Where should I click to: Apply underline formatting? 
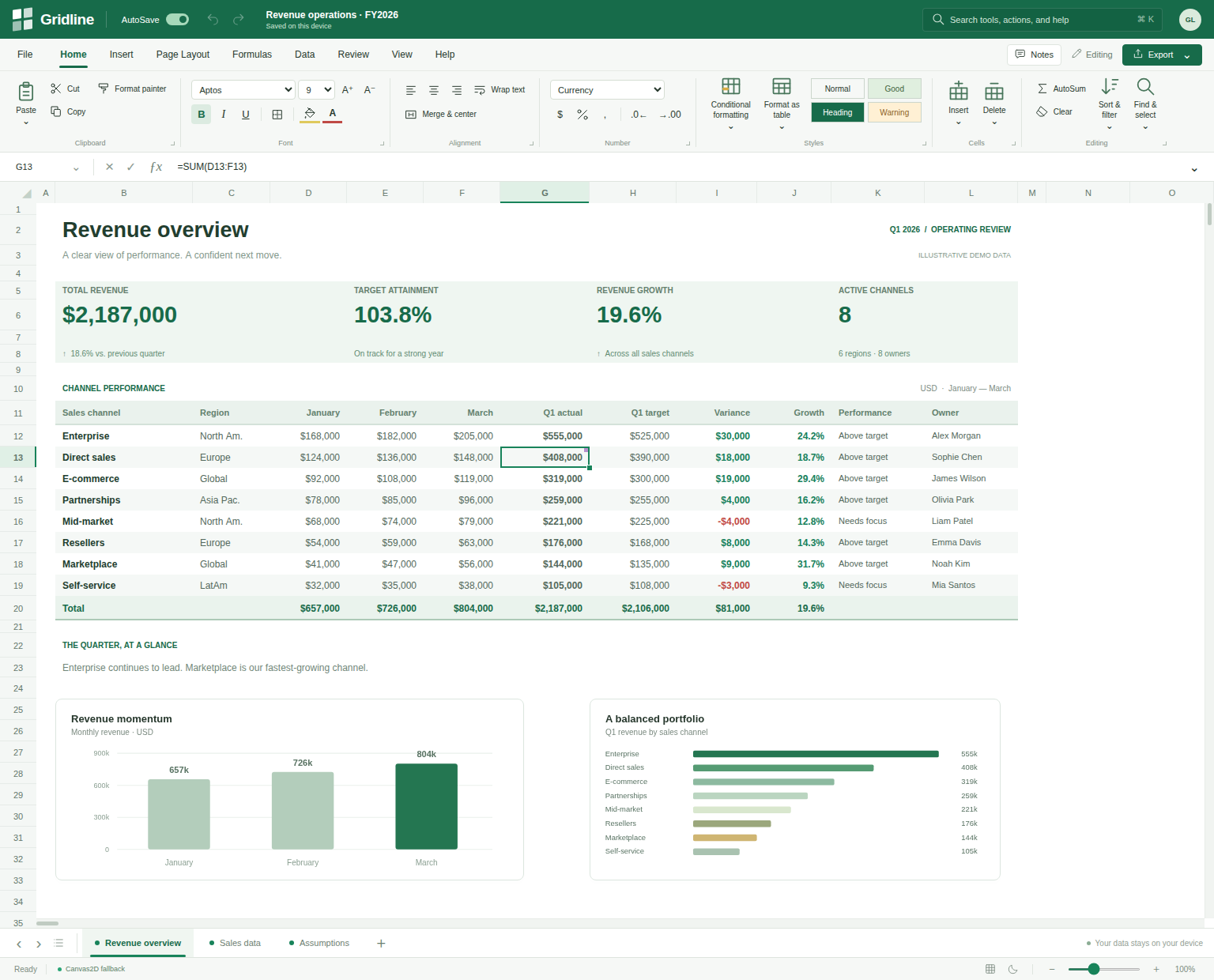pos(246,115)
